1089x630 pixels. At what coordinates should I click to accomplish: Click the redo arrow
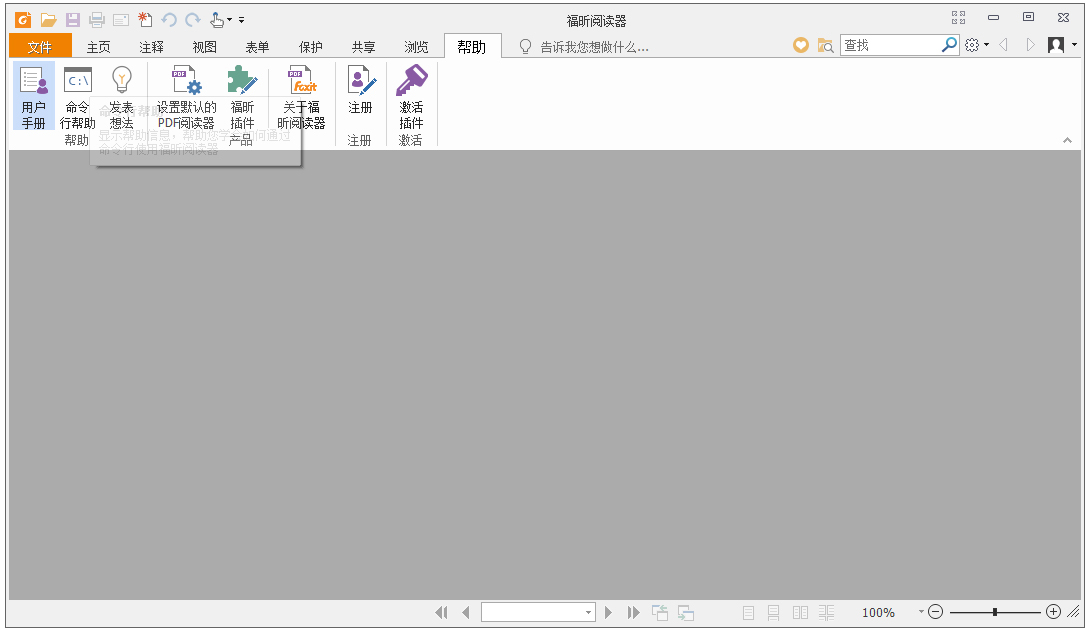click(193, 20)
